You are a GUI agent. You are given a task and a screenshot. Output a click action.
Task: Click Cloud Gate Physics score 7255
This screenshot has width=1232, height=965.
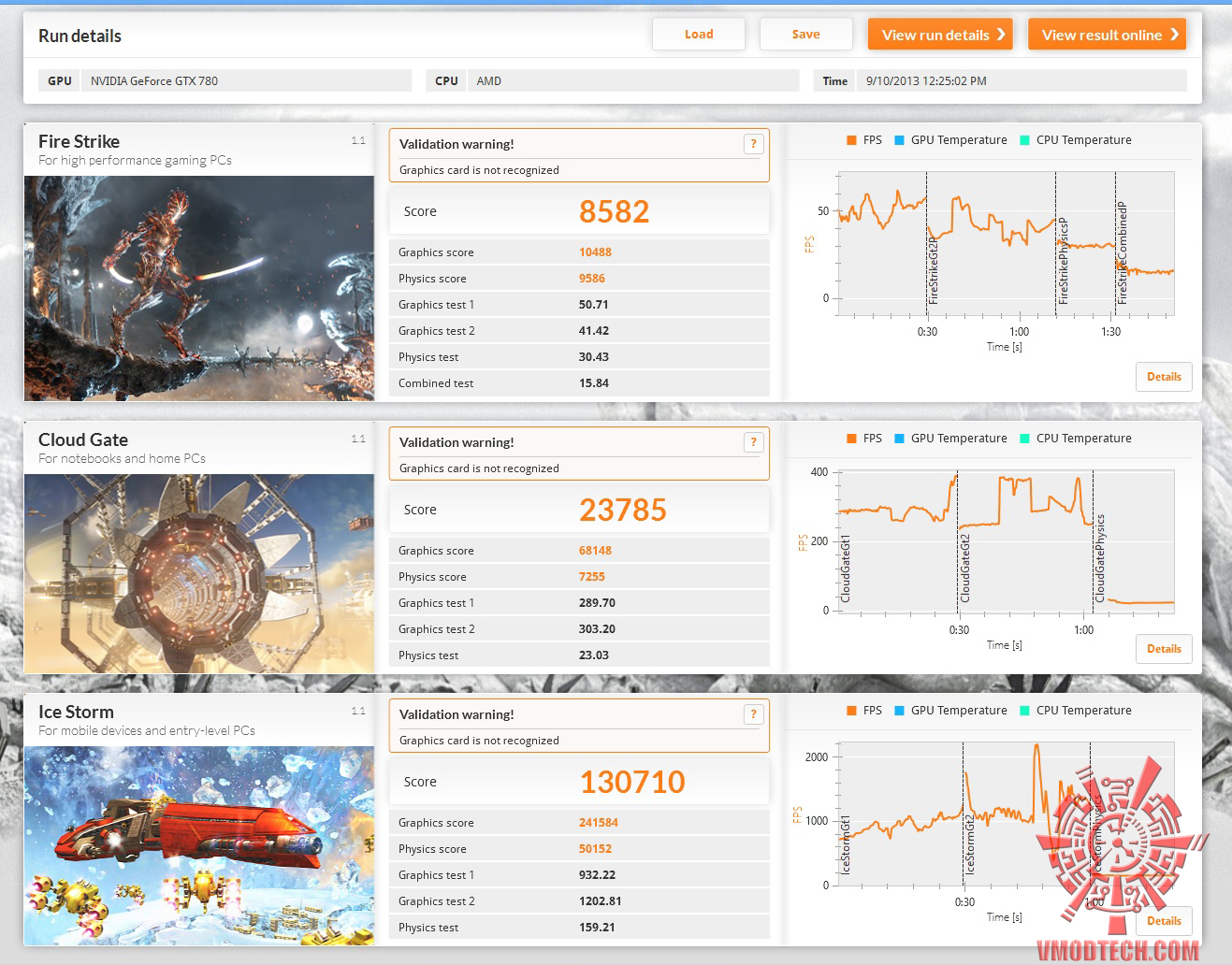pos(592,577)
